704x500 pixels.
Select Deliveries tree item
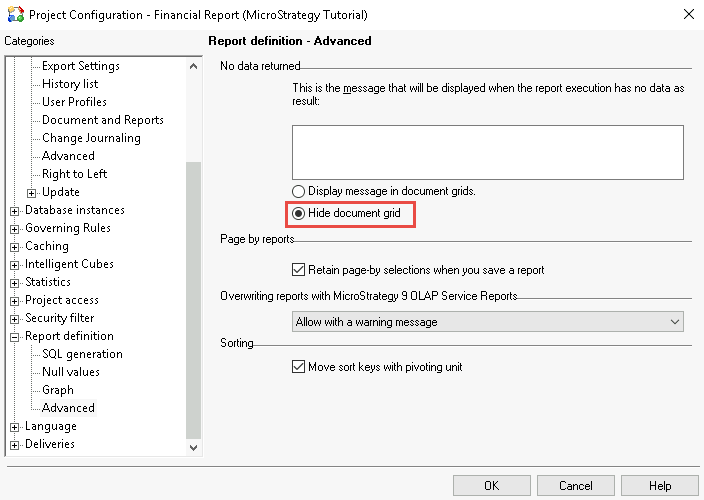click(50, 444)
